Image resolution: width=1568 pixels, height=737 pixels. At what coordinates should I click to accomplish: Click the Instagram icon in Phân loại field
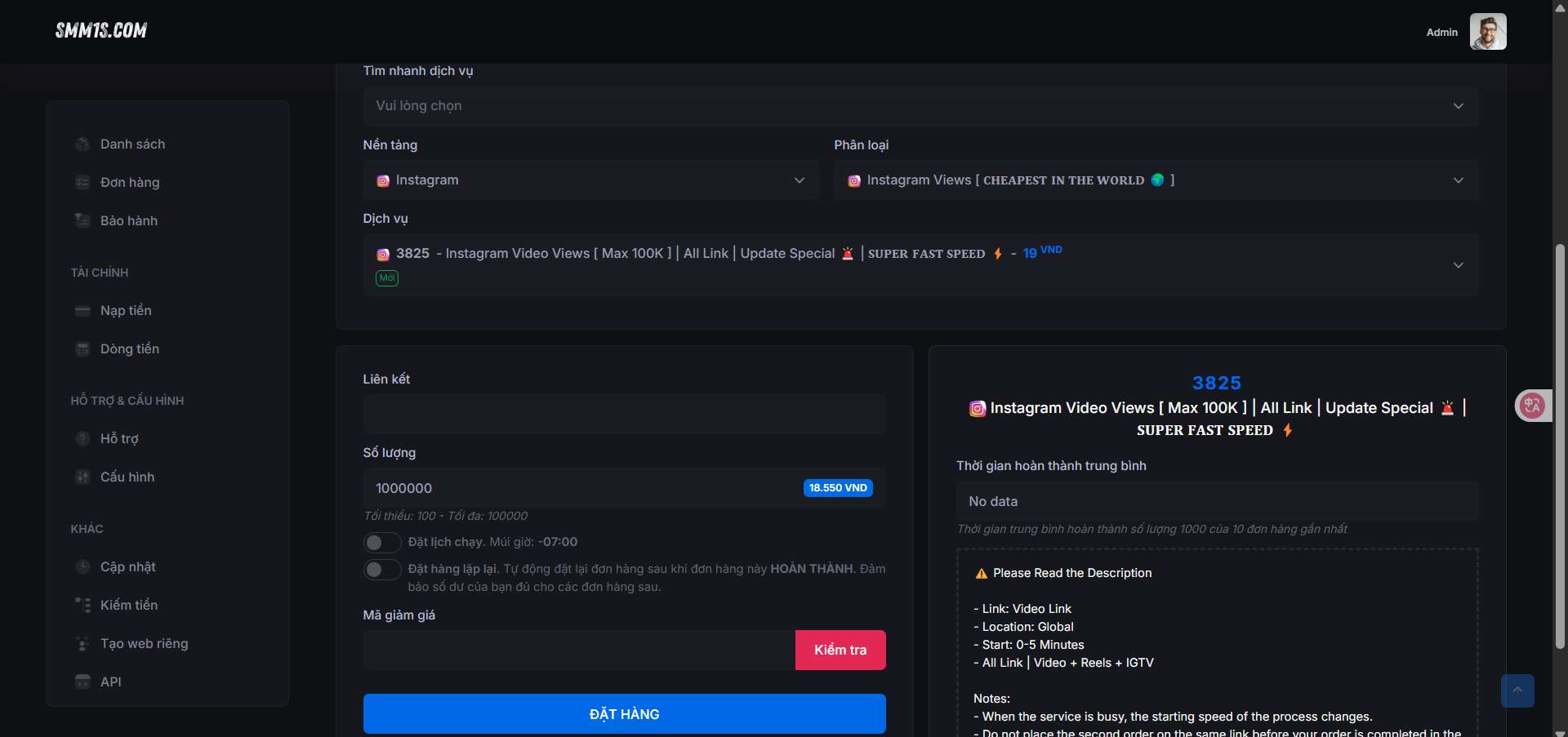[854, 181]
